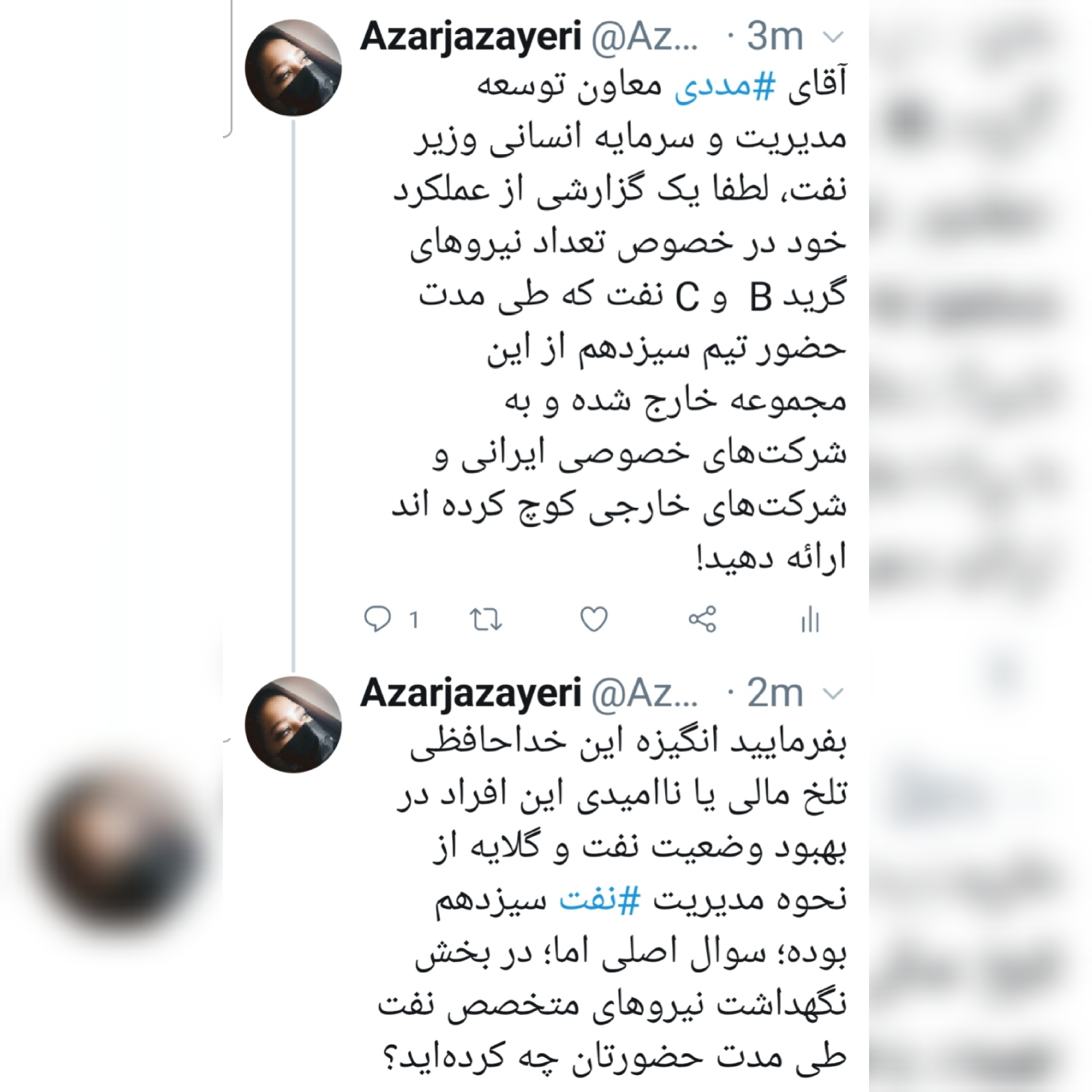1092x1092 pixels.
Task: Open Azarjazayeri name on first tweet
Action: click(471, 38)
